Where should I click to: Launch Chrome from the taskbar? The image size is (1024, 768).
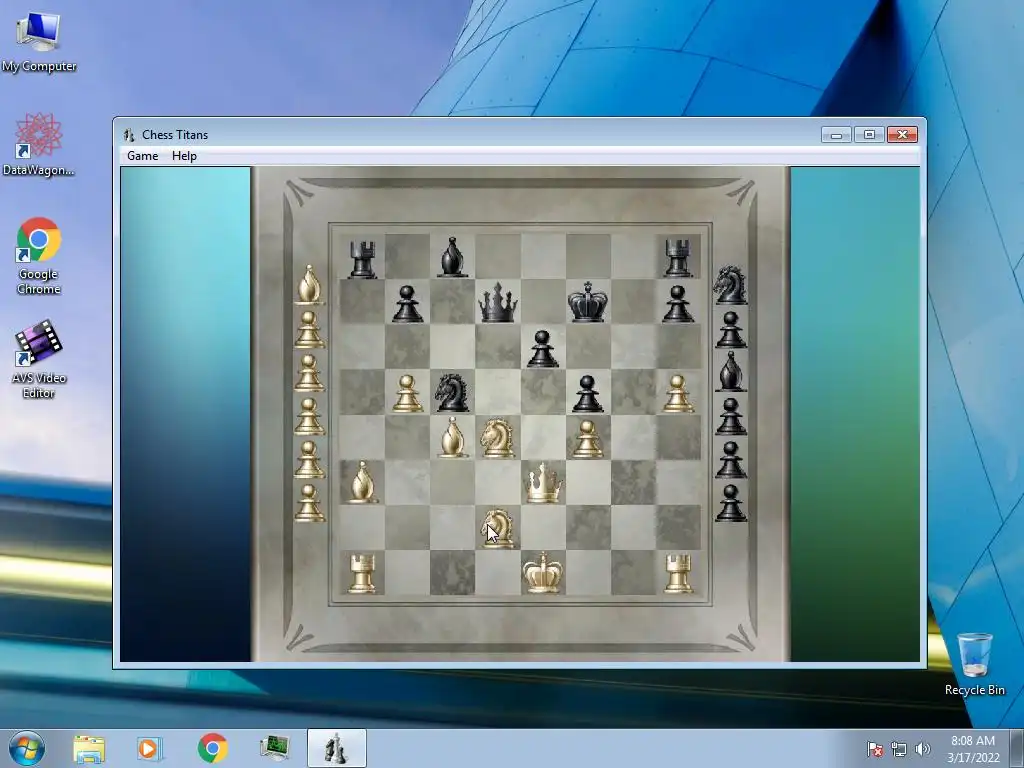pos(212,748)
